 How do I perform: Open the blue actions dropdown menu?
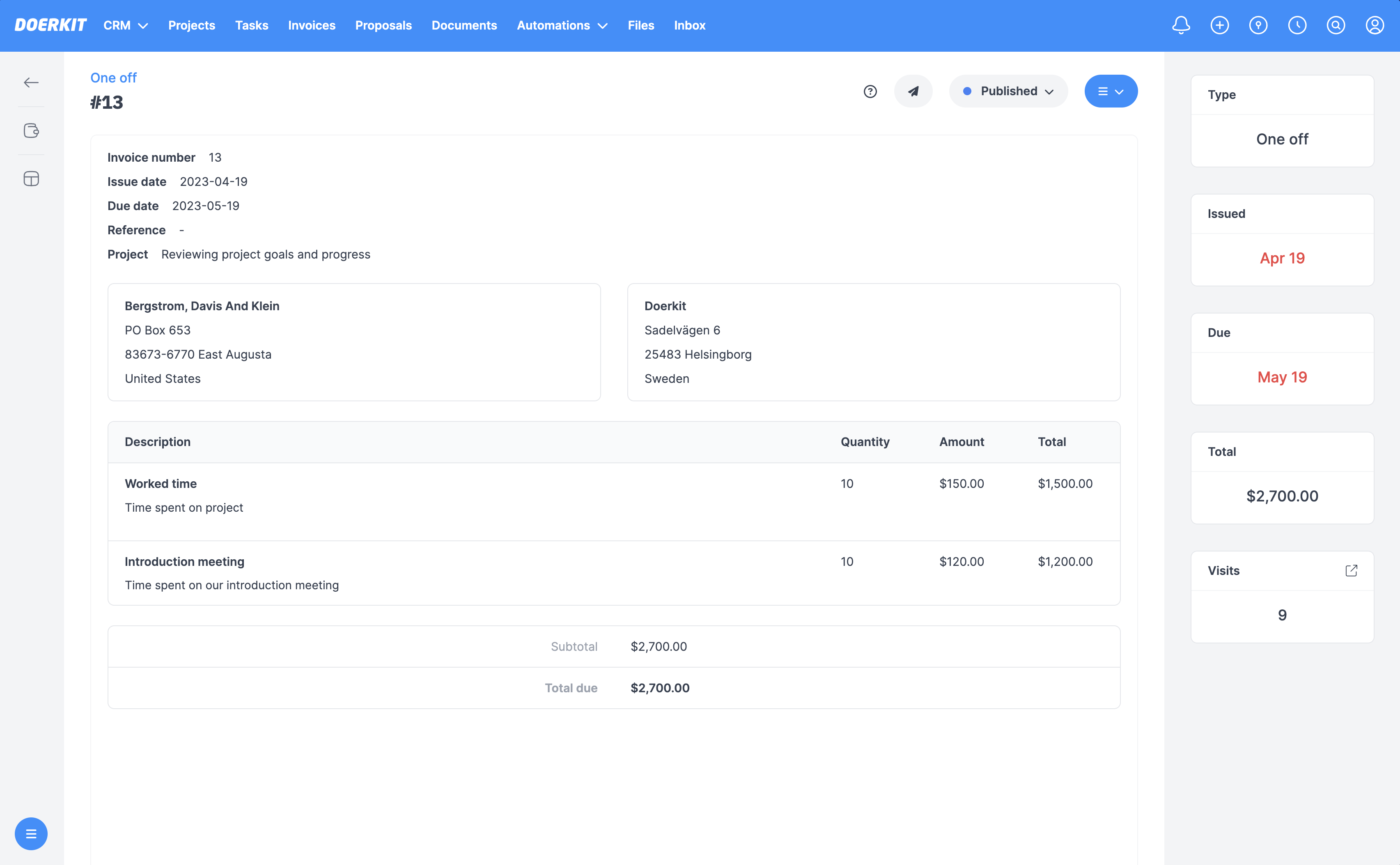click(1111, 91)
